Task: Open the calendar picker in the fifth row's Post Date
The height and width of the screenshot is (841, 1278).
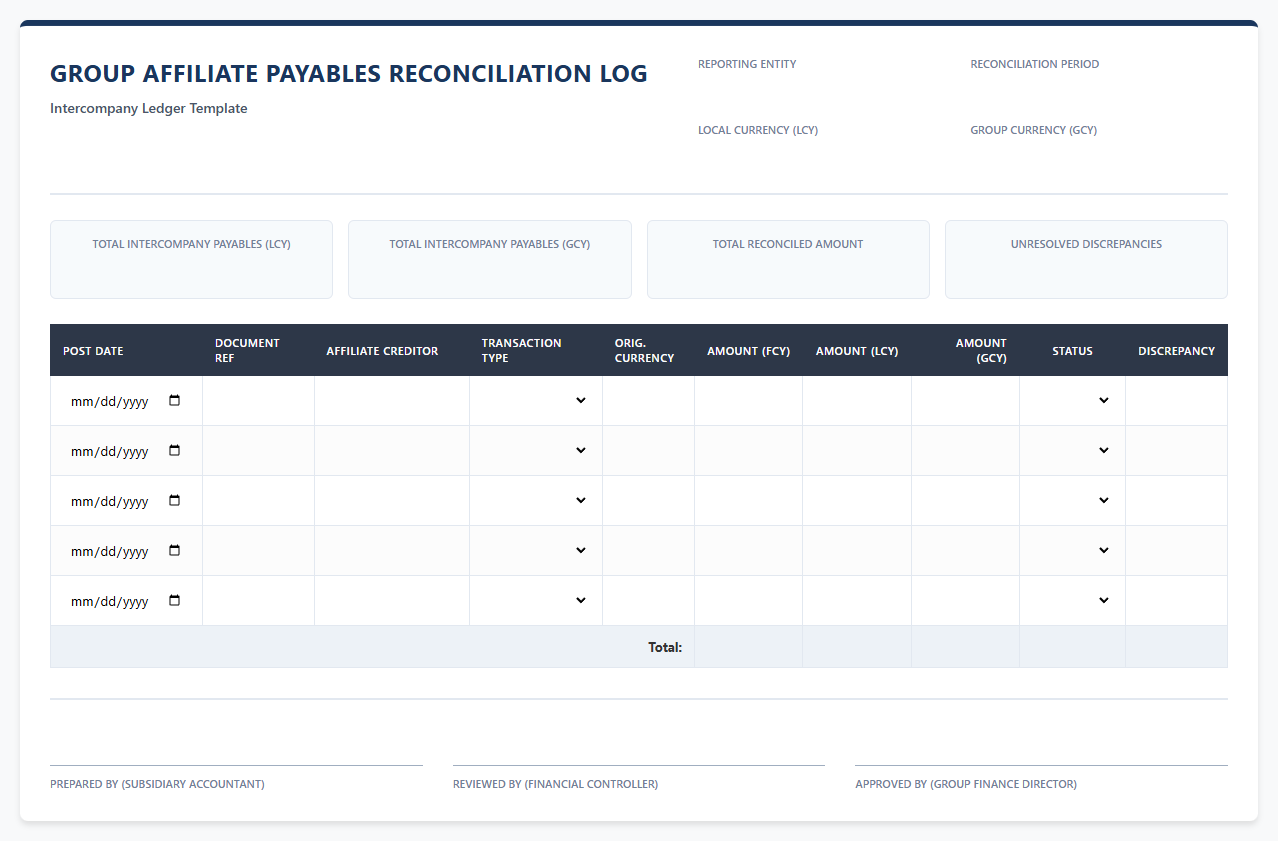Action: (x=175, y=600)
